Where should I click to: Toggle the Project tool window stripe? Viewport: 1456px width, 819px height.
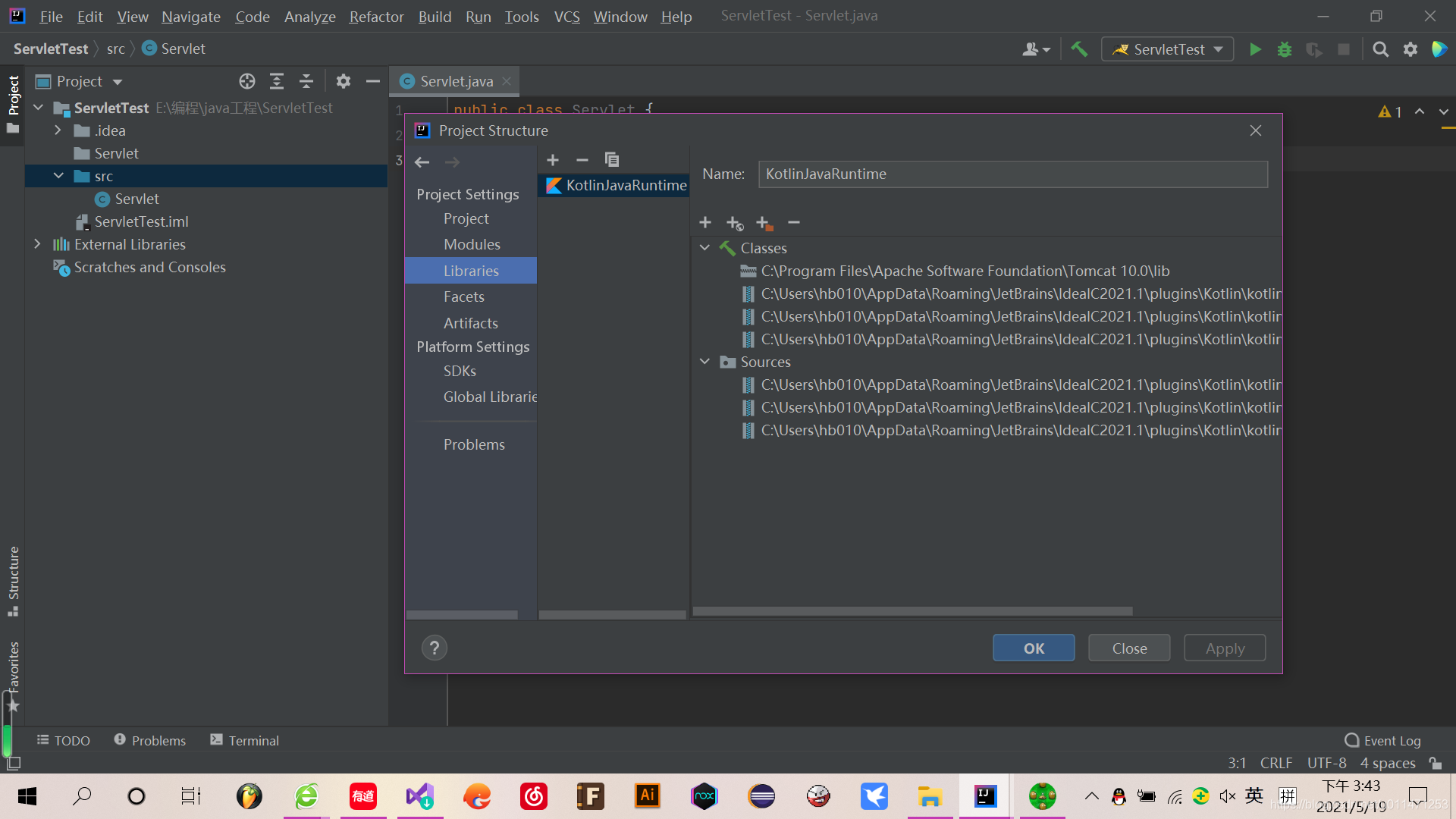[13, 99]
